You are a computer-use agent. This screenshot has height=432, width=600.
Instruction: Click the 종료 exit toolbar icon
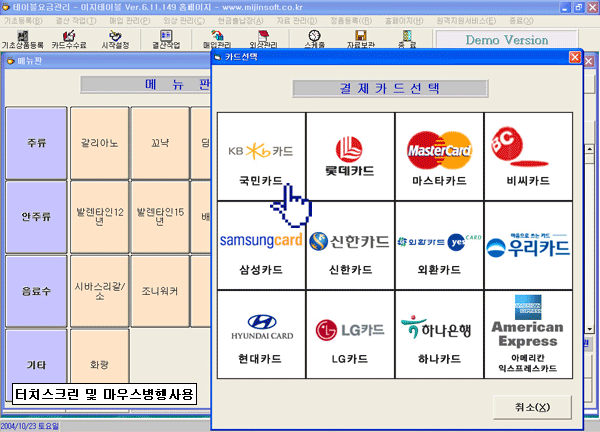[407, 39]
